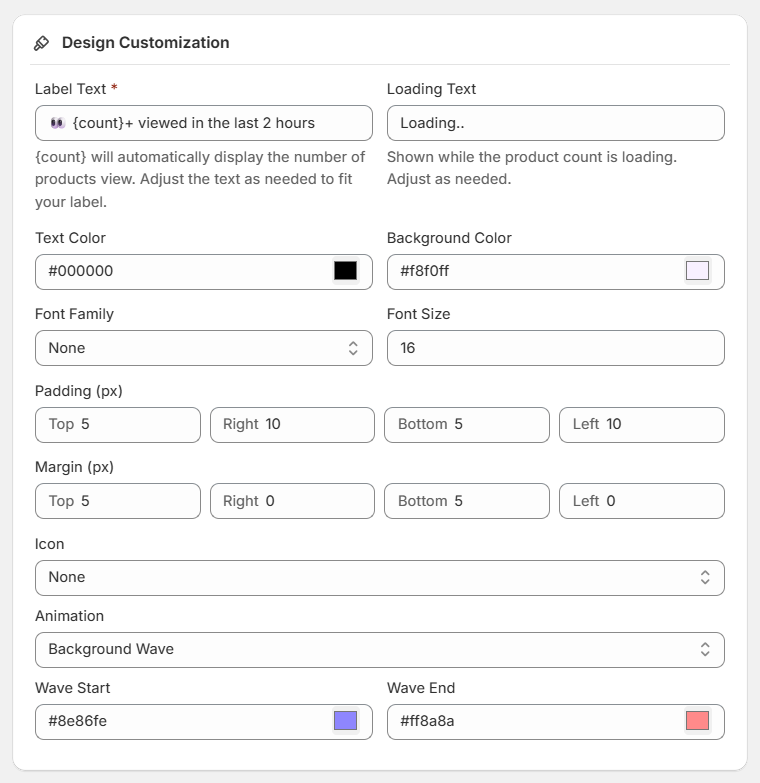Click the Font Size input

(555, 348)
